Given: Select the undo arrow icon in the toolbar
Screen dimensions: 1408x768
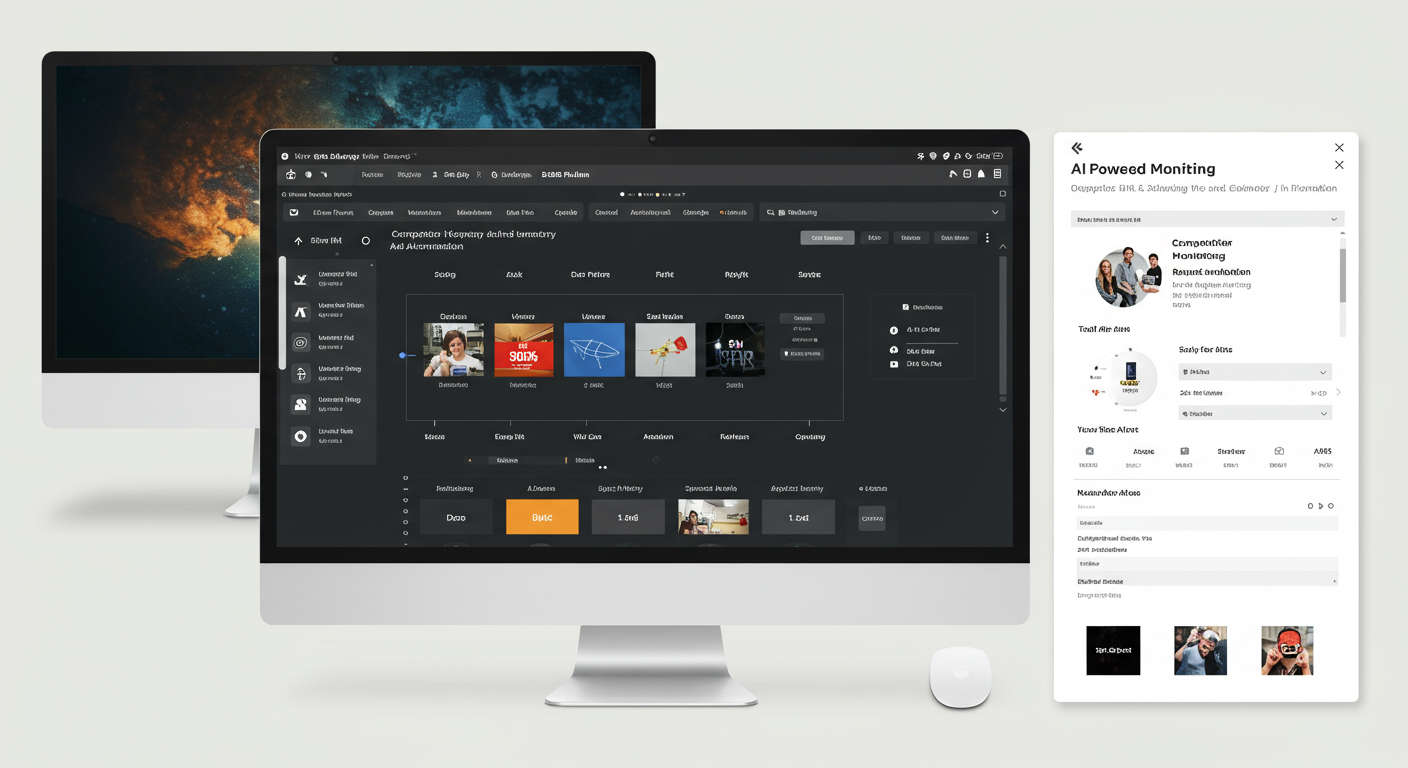Looking at the screenshot, I should [952, 173].
